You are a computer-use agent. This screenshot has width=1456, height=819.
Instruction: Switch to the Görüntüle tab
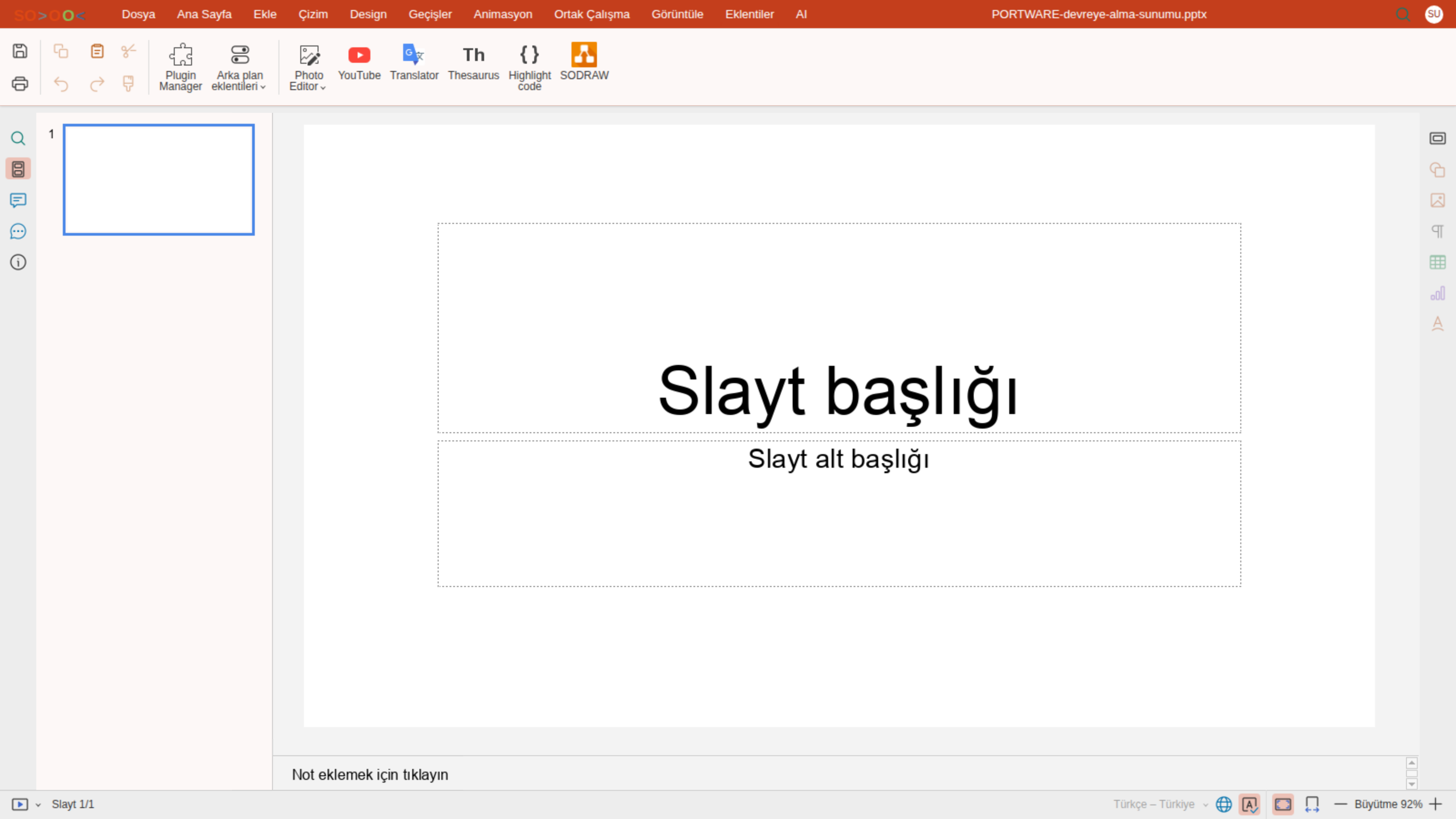pyautogui.click(x=677, y=14)
